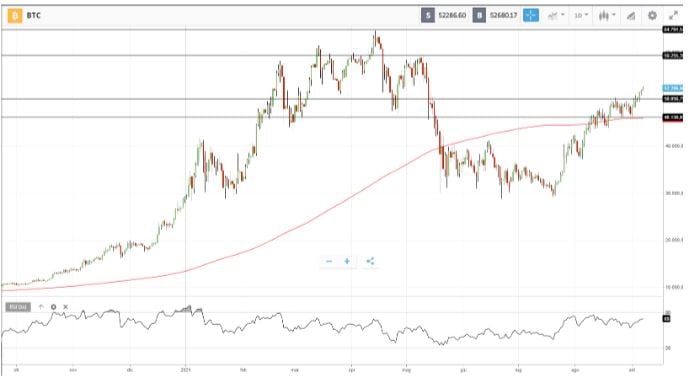Open the drawing tools icon

(x=631, y=16)
